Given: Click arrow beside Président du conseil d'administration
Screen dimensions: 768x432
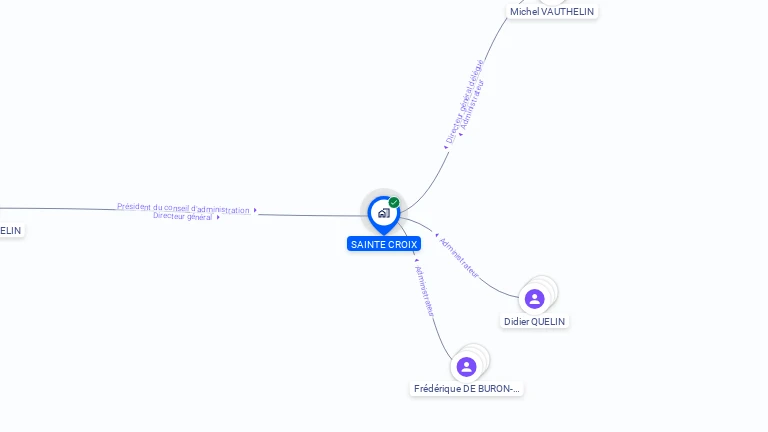Looking at the screenshot, I should click(255, 210).
